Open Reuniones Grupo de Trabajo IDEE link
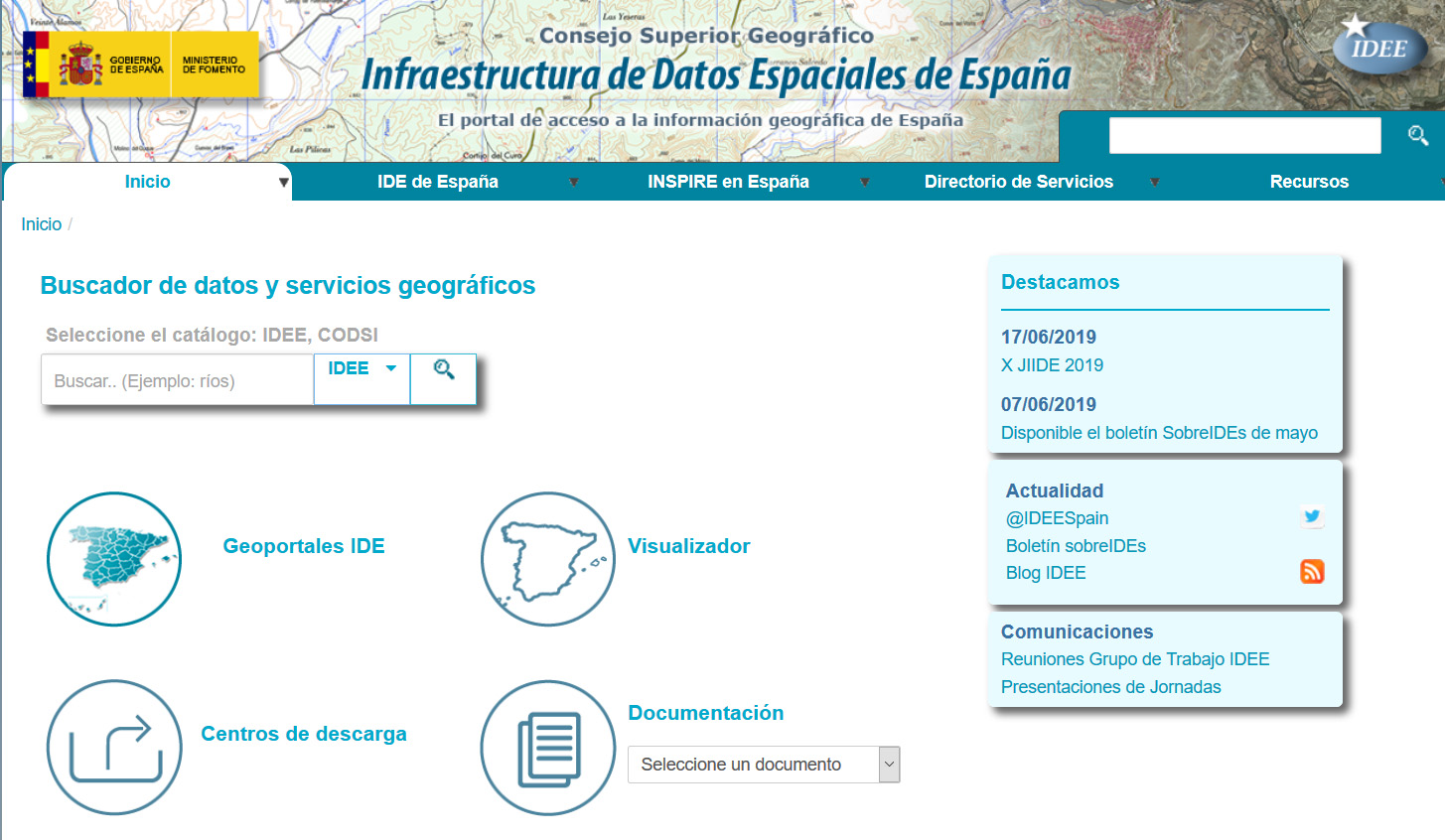Image resolution: width=1445 pixels, height=840 pixels. point(1135,659)
